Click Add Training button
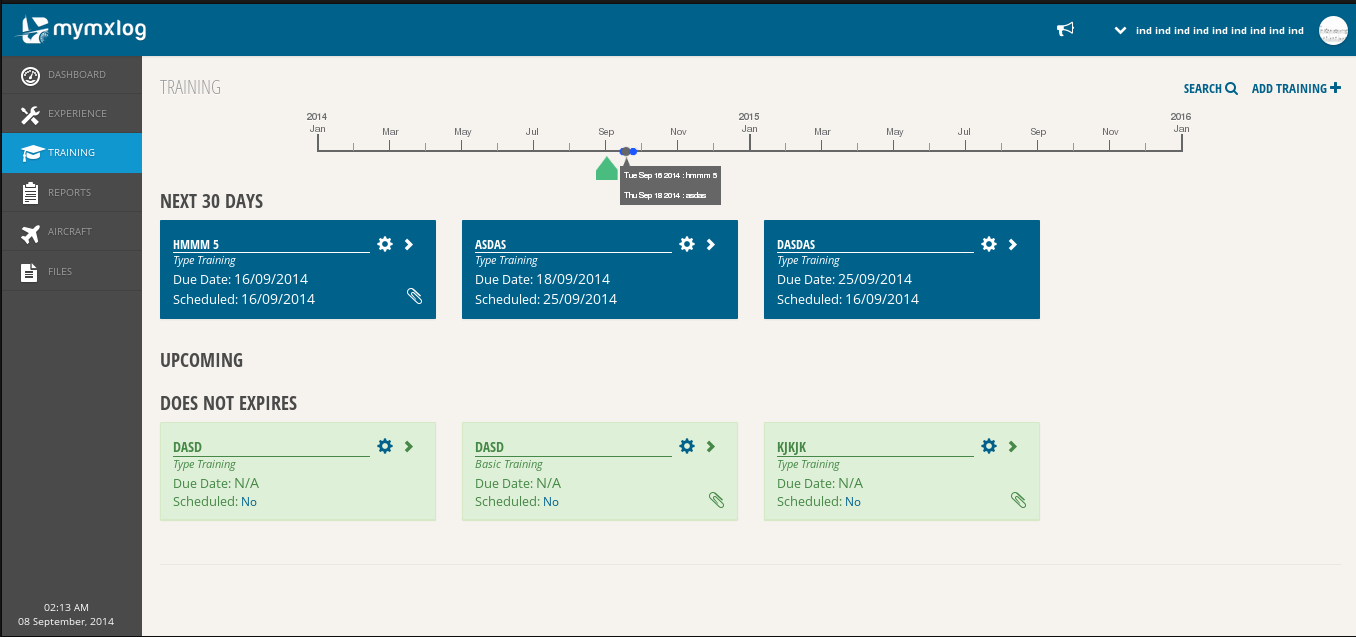 pyautogui.click(x=1296, y=89)
